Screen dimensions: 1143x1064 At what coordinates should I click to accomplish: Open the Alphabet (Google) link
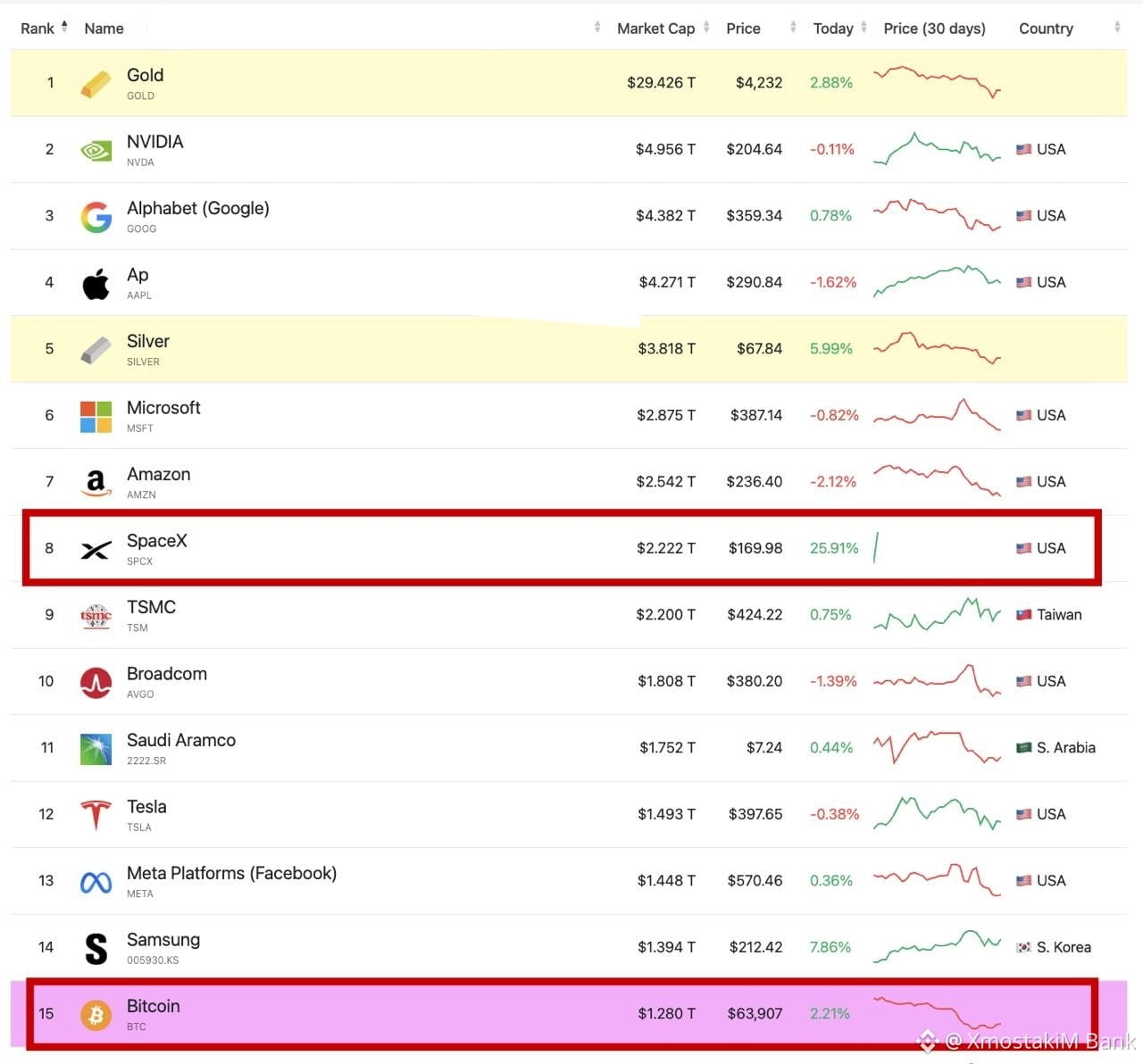198,208
